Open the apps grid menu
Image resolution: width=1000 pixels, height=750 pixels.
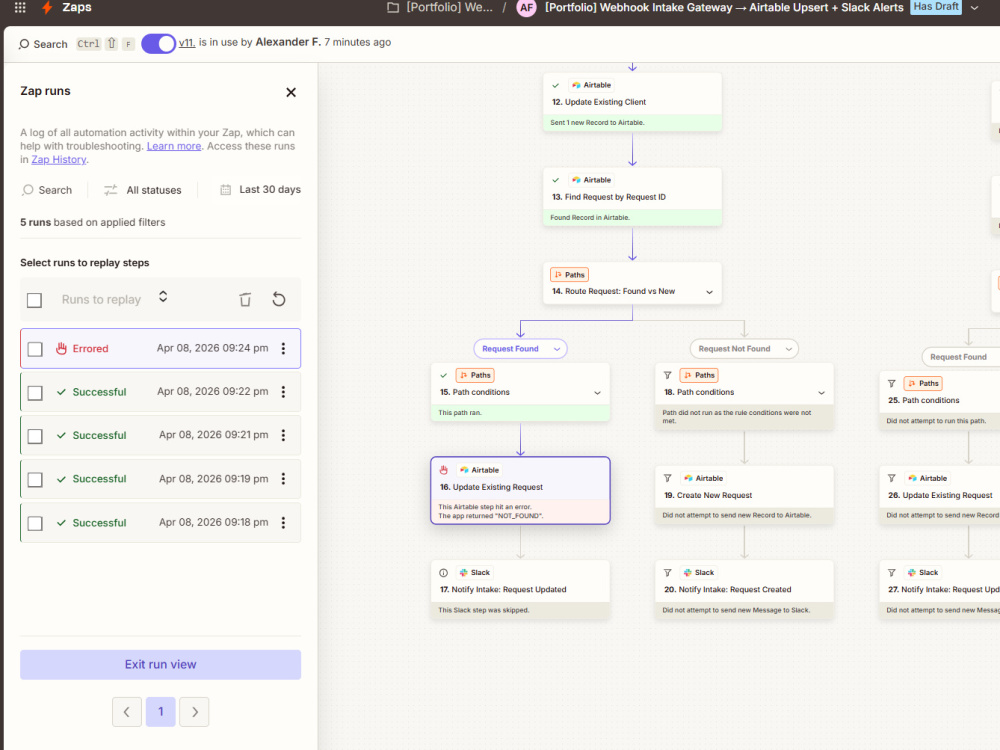click(20, 8)
